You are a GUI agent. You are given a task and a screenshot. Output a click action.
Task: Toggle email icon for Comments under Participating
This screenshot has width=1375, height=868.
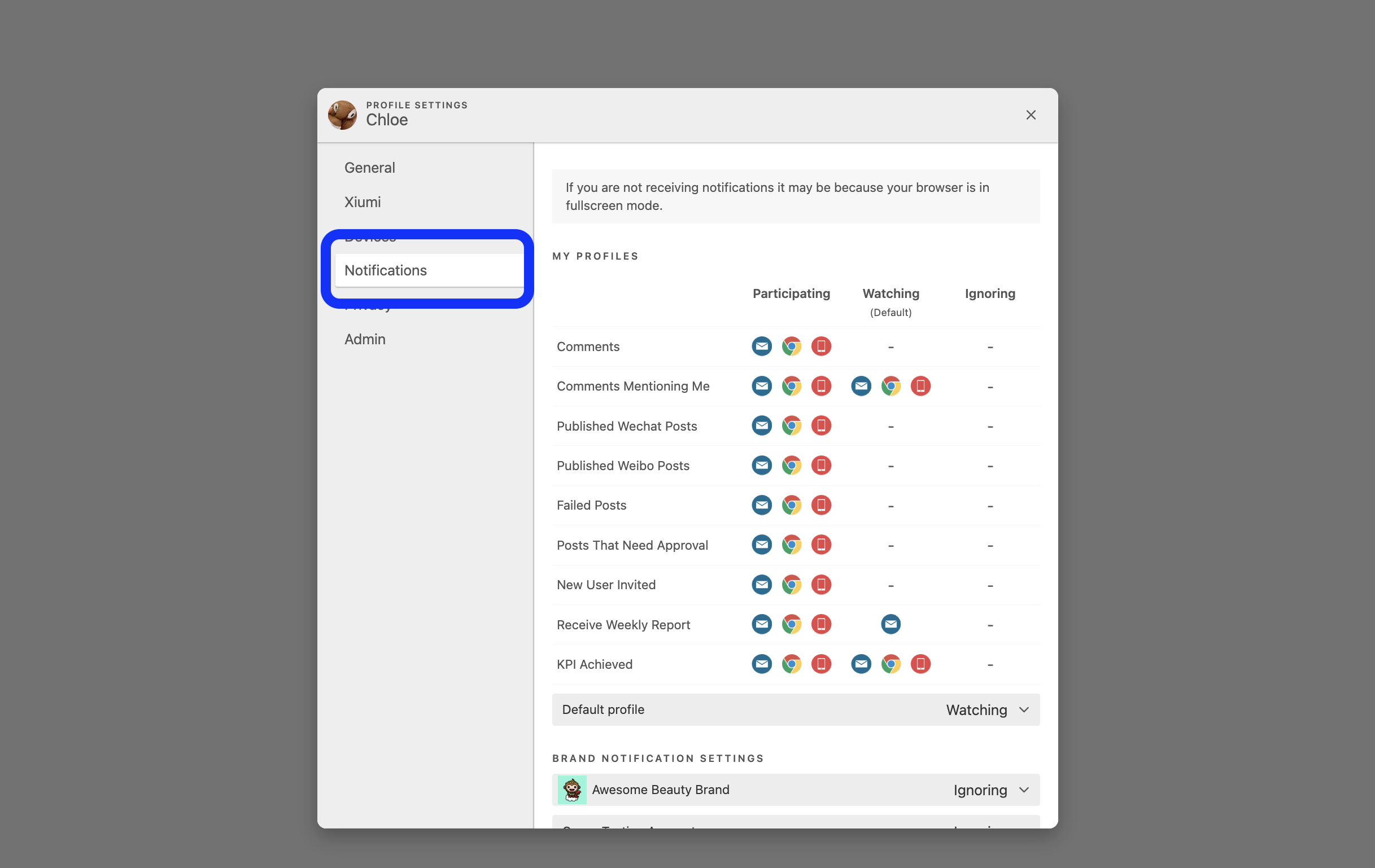coord(762,347)
